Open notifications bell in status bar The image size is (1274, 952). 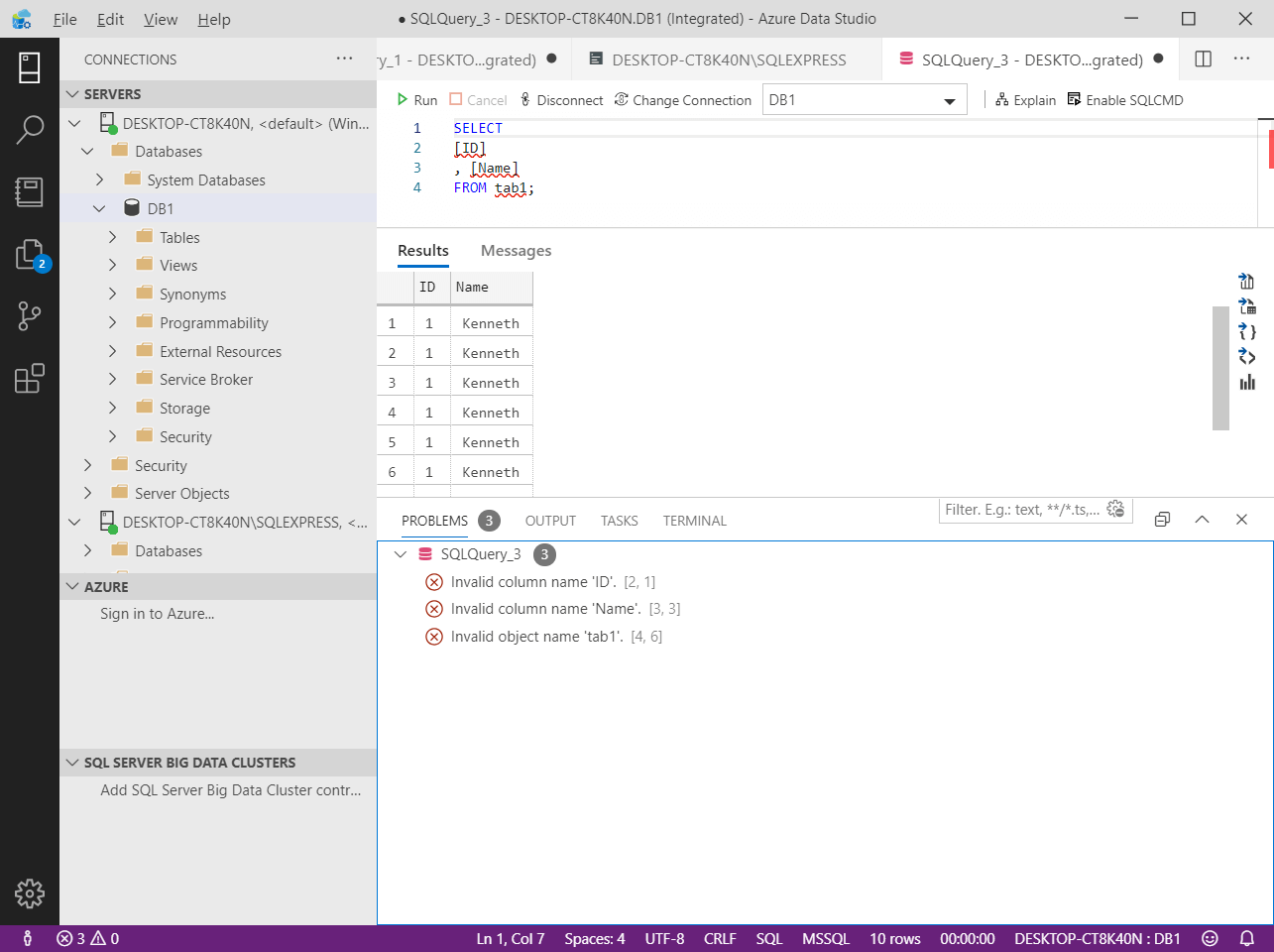click(1247, 938)
